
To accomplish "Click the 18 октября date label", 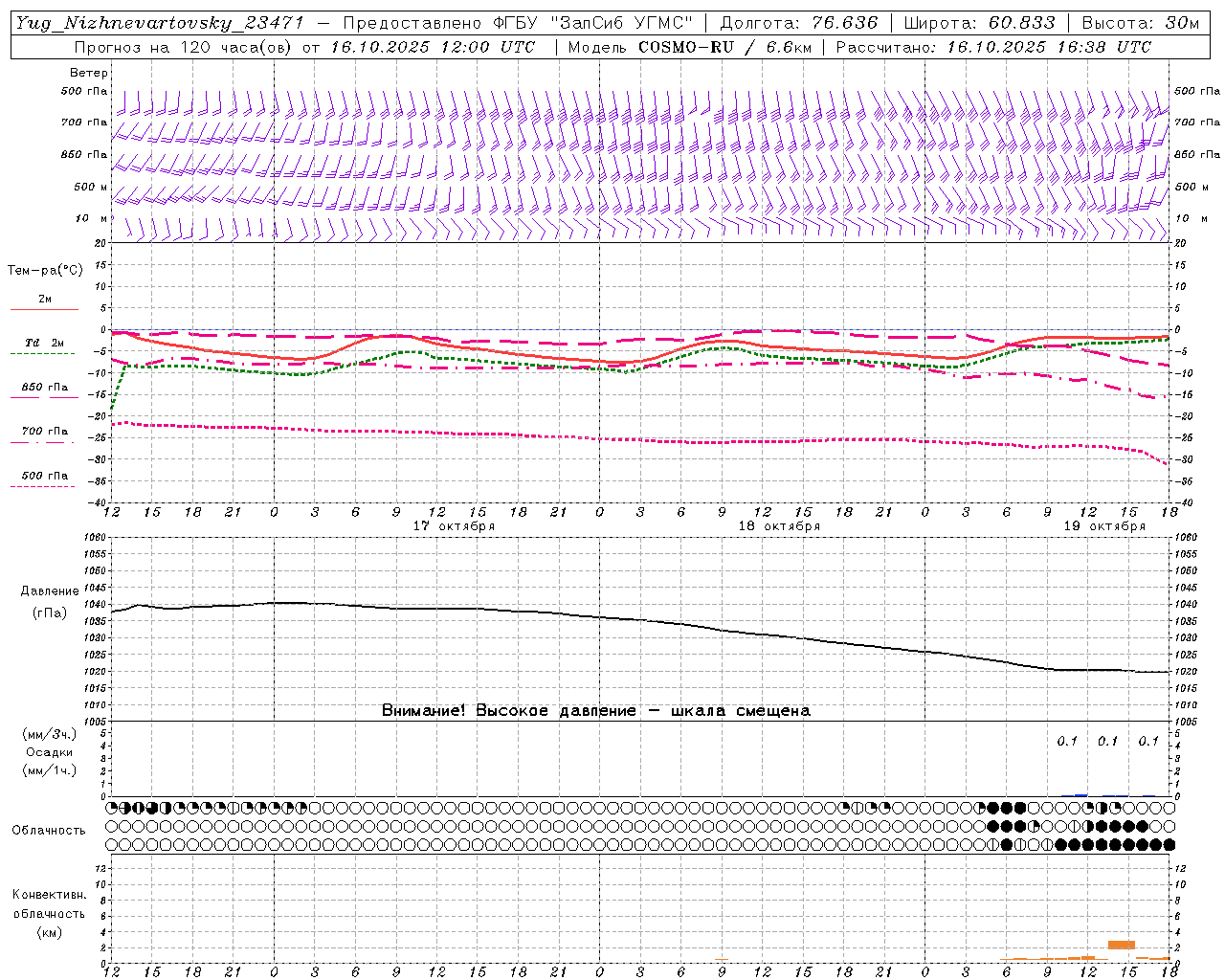I will [x=779, y=526].
